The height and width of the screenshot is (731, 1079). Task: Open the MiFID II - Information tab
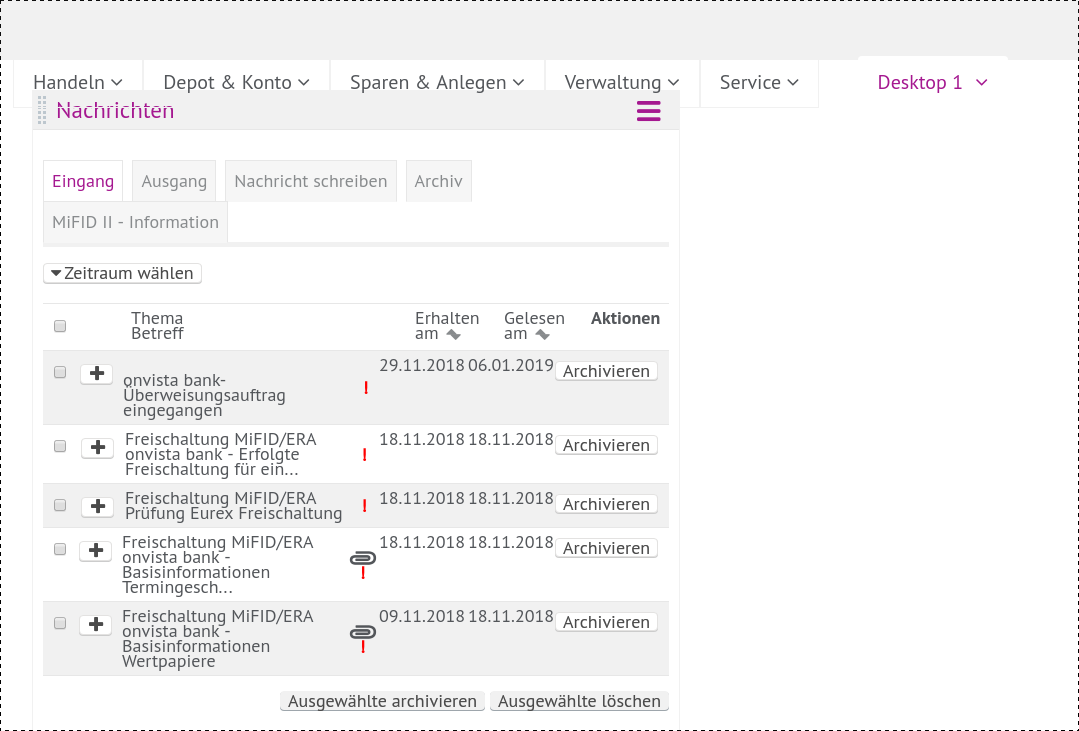(x=135, y=222)
